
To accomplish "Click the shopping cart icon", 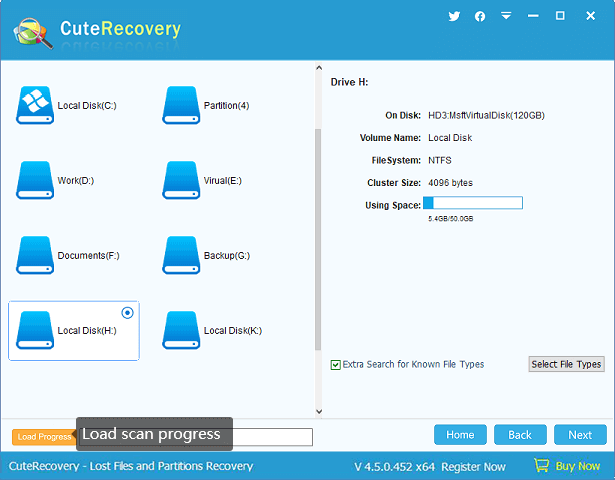I will coord(542,465).
